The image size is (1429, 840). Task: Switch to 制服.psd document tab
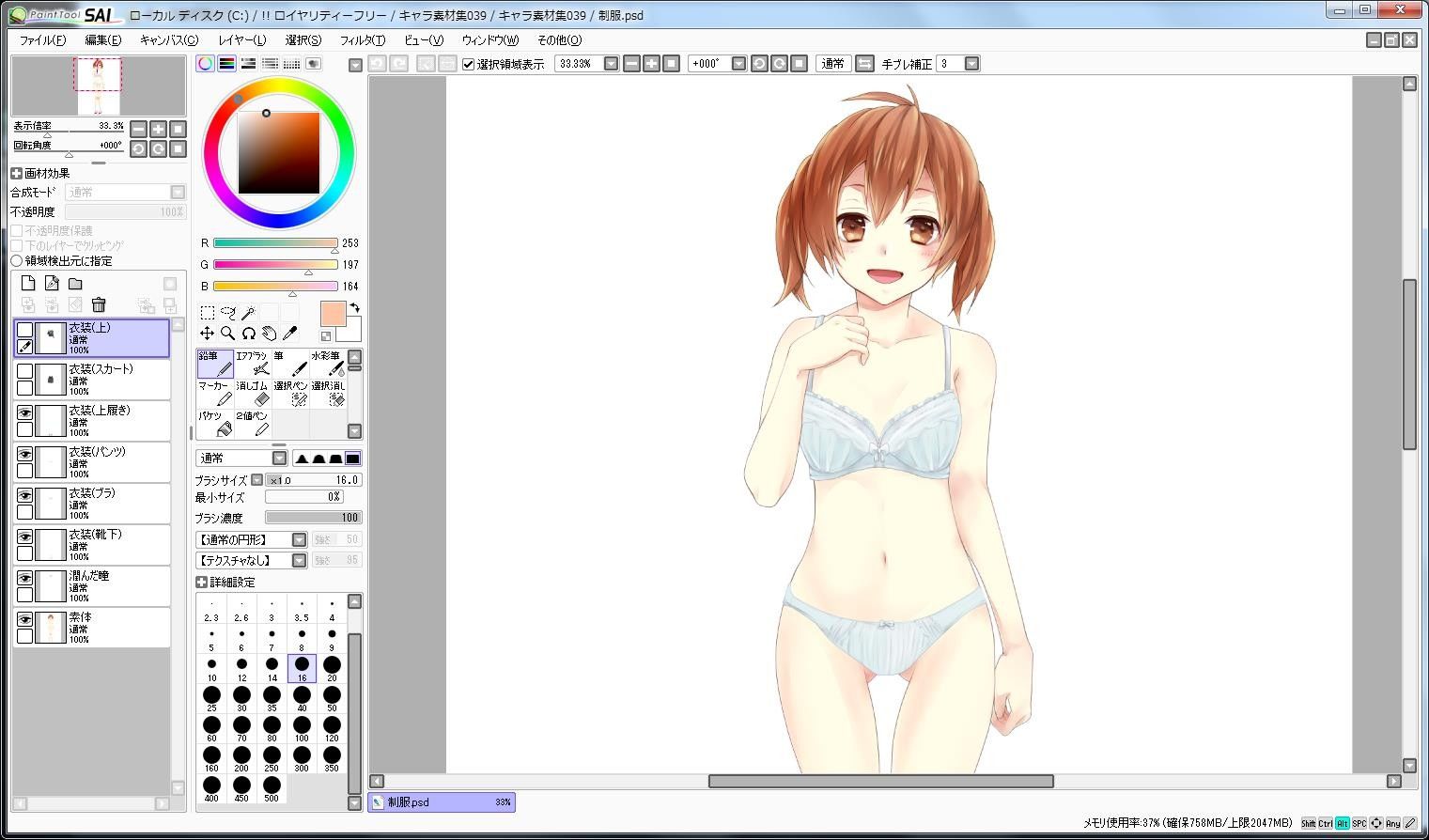coord(442,802)
